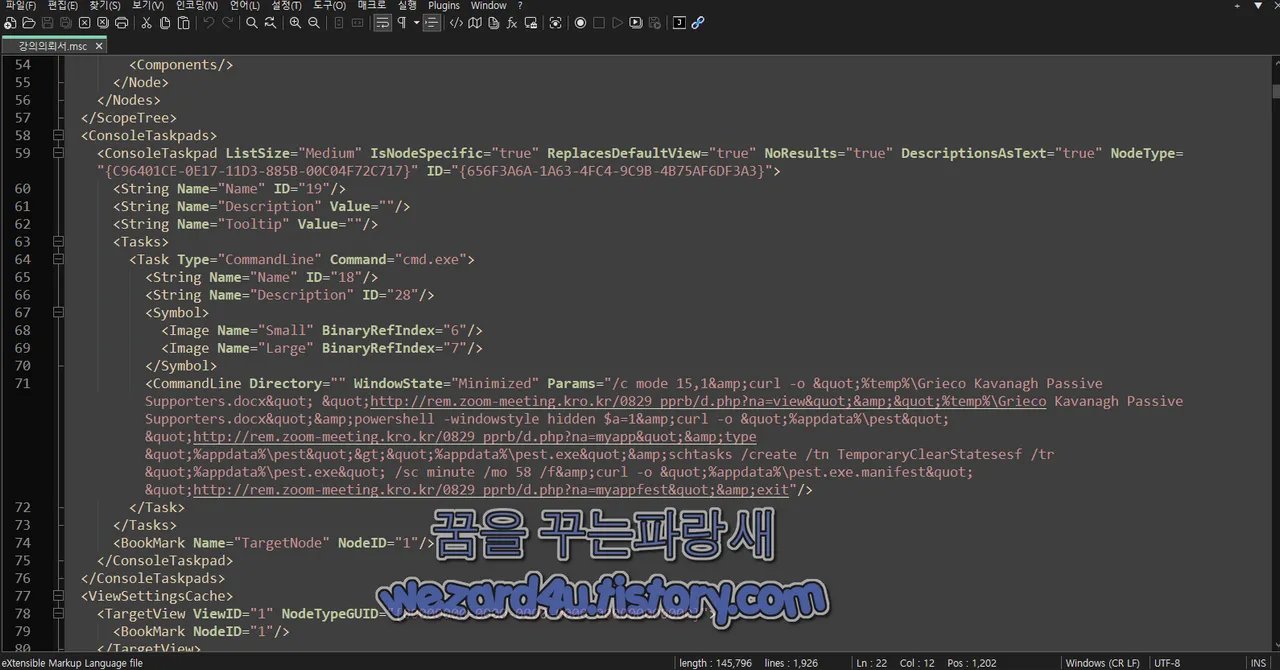This screenshot has height=670, width=1280.
Task: Open the Function List fx icon
Action: click(x=512, y=22)
